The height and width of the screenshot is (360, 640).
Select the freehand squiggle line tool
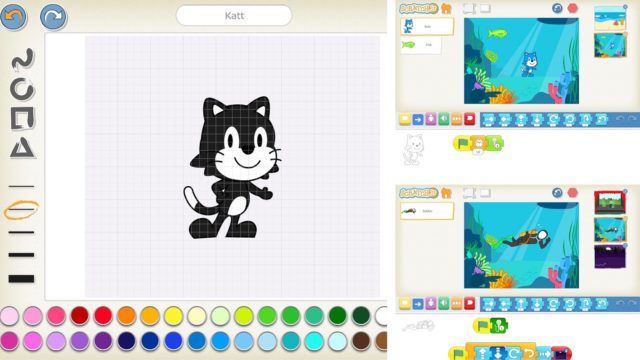tap(22, 60)
